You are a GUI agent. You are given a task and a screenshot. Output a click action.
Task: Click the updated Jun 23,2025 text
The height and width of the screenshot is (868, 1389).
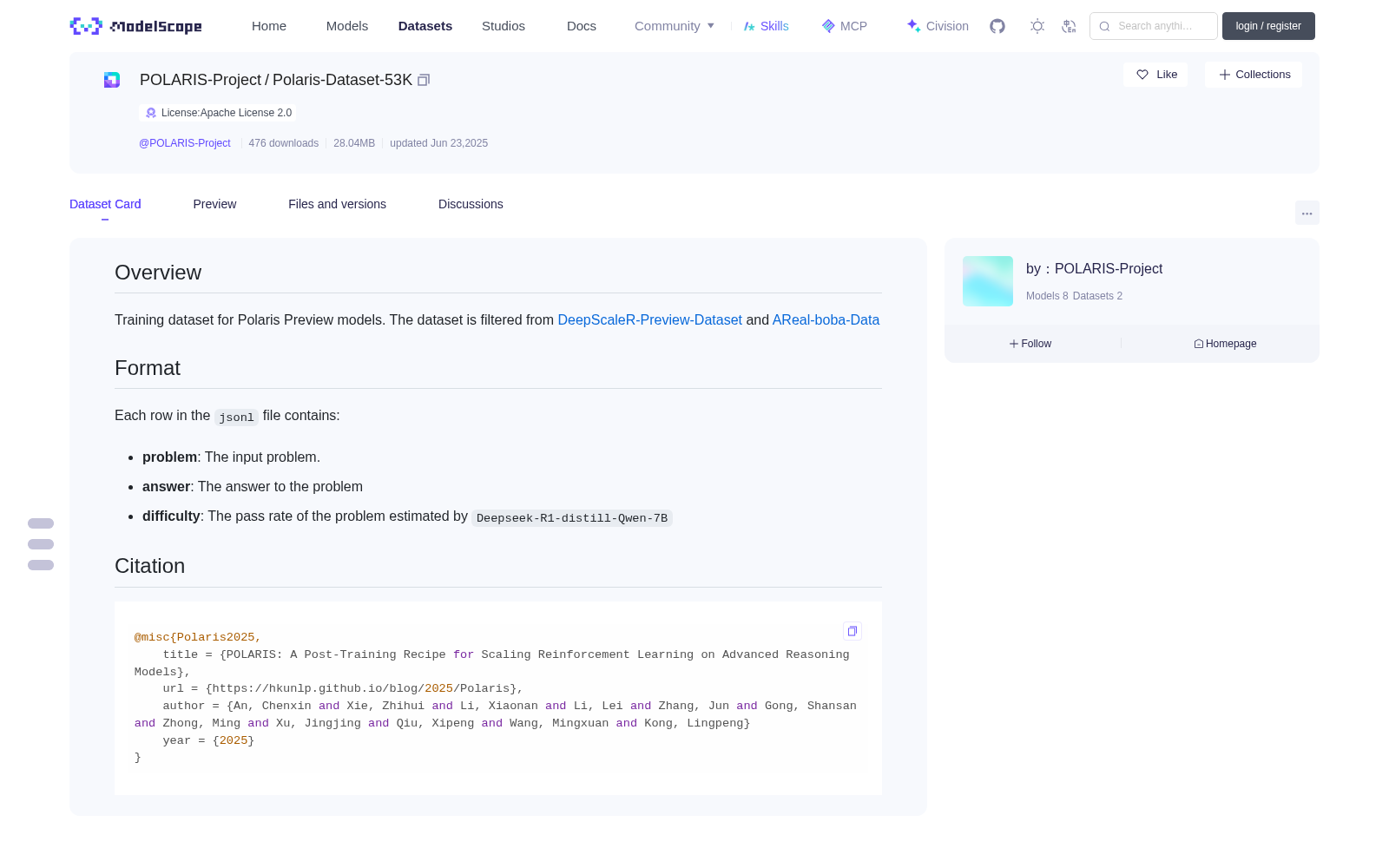point(438,143)
